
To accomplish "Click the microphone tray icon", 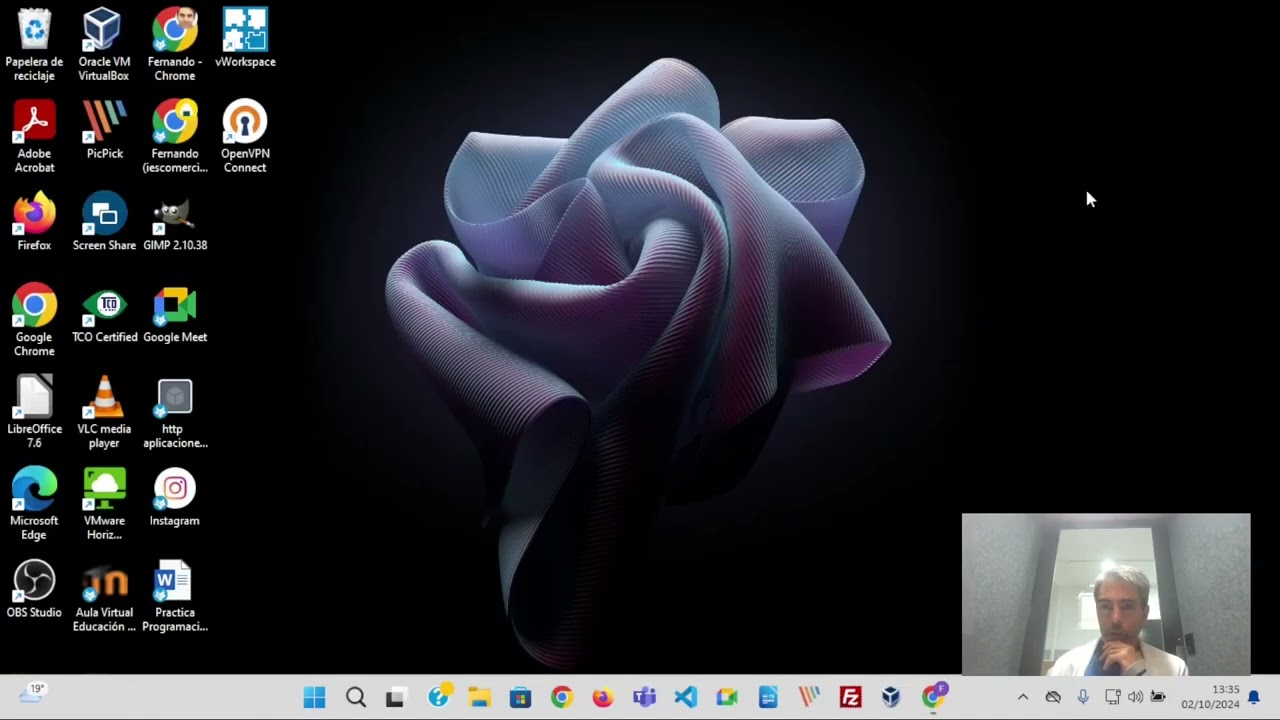I will click(x=1083, y=697).
